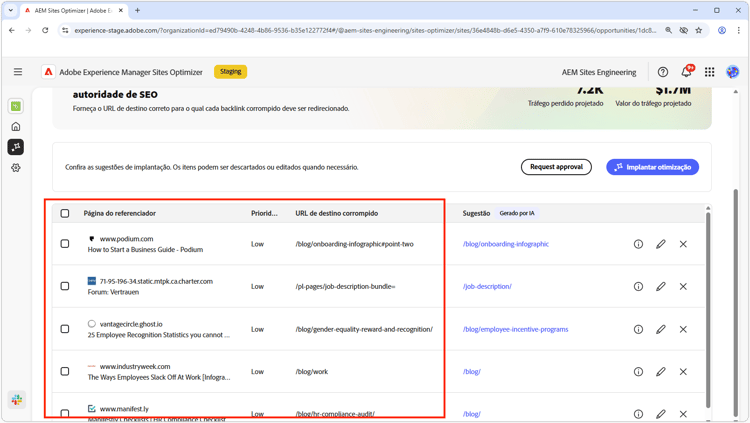Dismiss the vantagecircle.ghost.io suggestion
Screen dimensions: 750x423
683,329
